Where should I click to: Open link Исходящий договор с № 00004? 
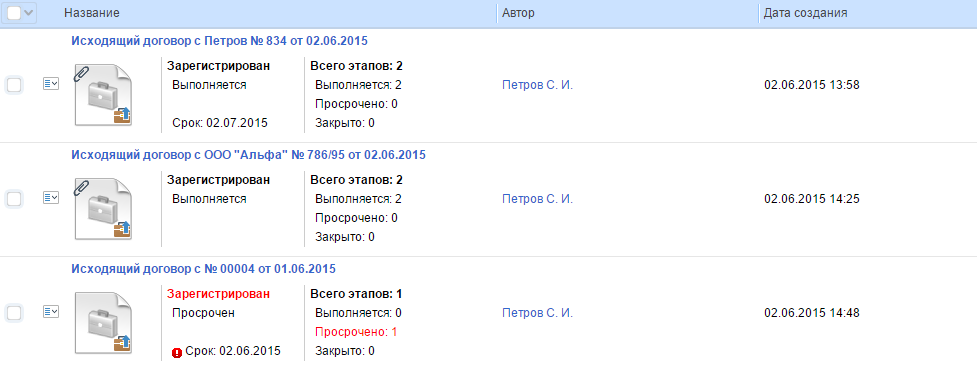(x=203, y=269)
